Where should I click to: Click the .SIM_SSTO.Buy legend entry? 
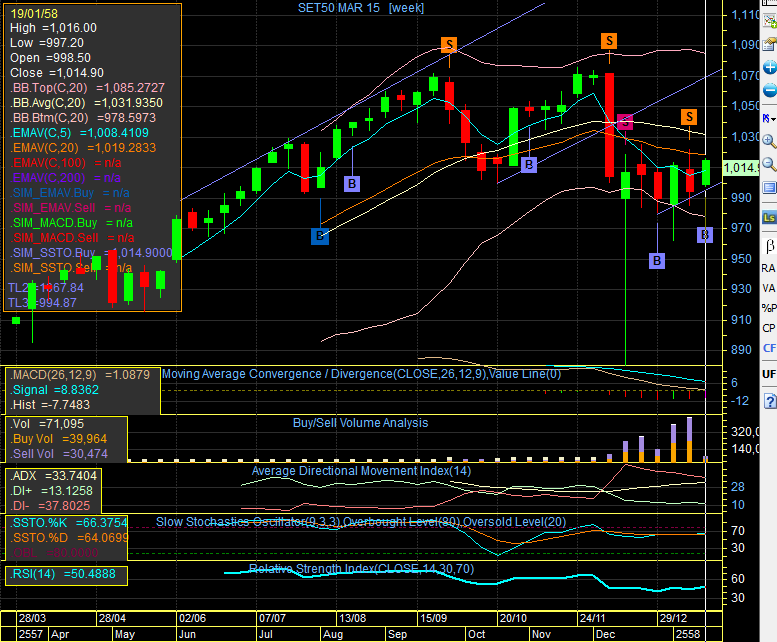coord(91,253)
